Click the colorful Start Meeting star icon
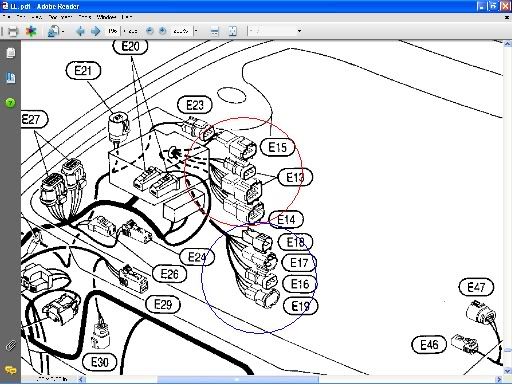 pyautogui.click(x=31, y=31)
